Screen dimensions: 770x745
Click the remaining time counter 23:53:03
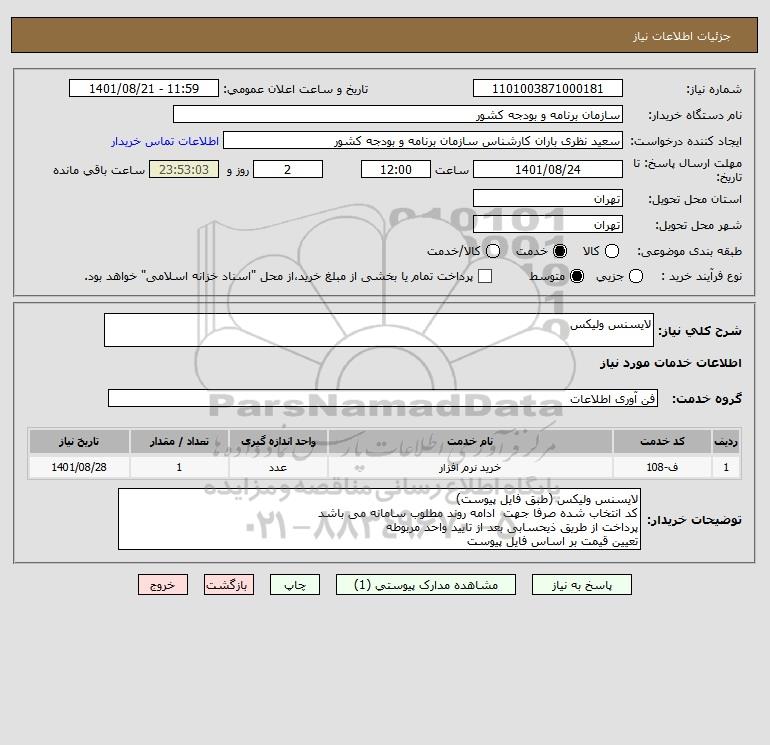coord(184,169)
